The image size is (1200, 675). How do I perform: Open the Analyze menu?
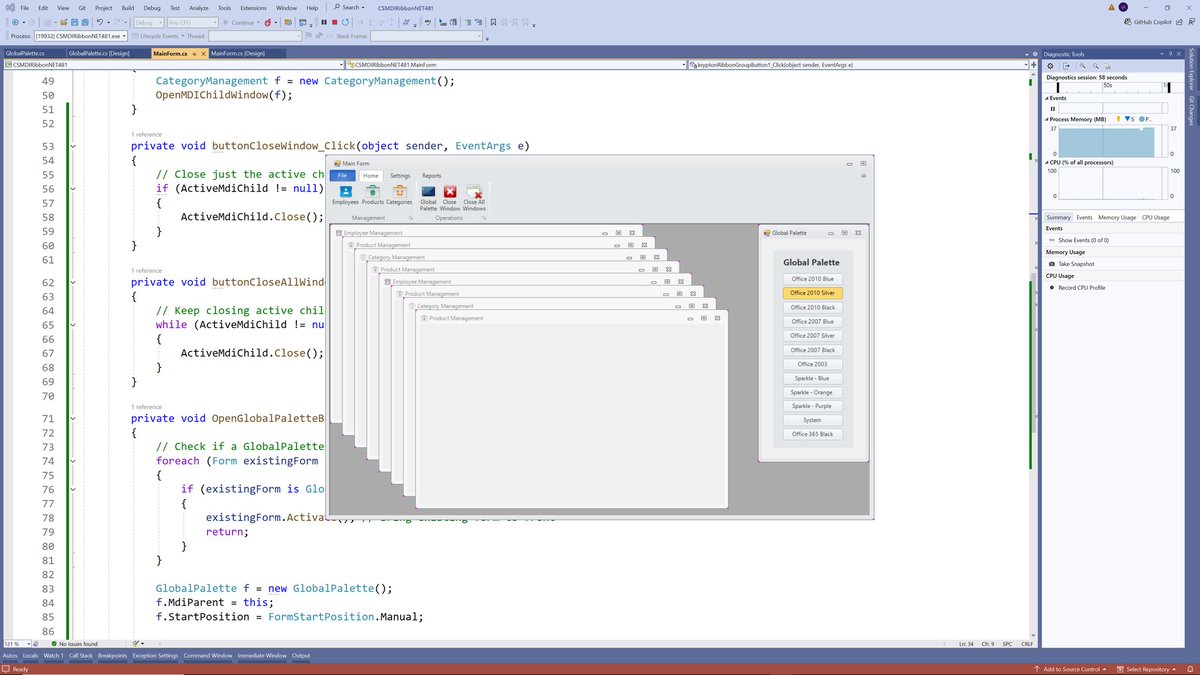coord(199,8)
